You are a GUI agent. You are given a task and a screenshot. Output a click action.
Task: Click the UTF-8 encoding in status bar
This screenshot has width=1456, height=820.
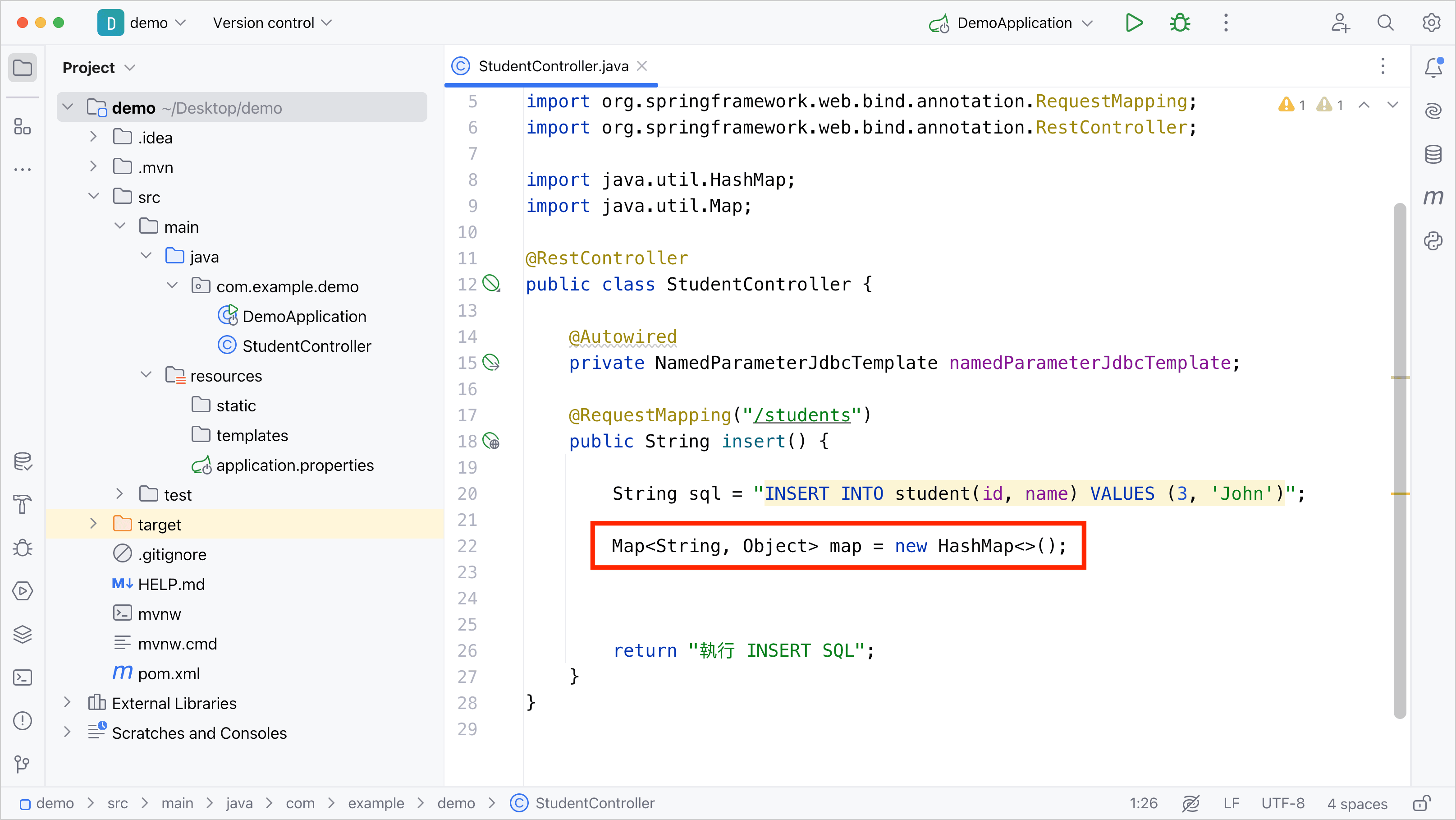tap(1282, 803)
